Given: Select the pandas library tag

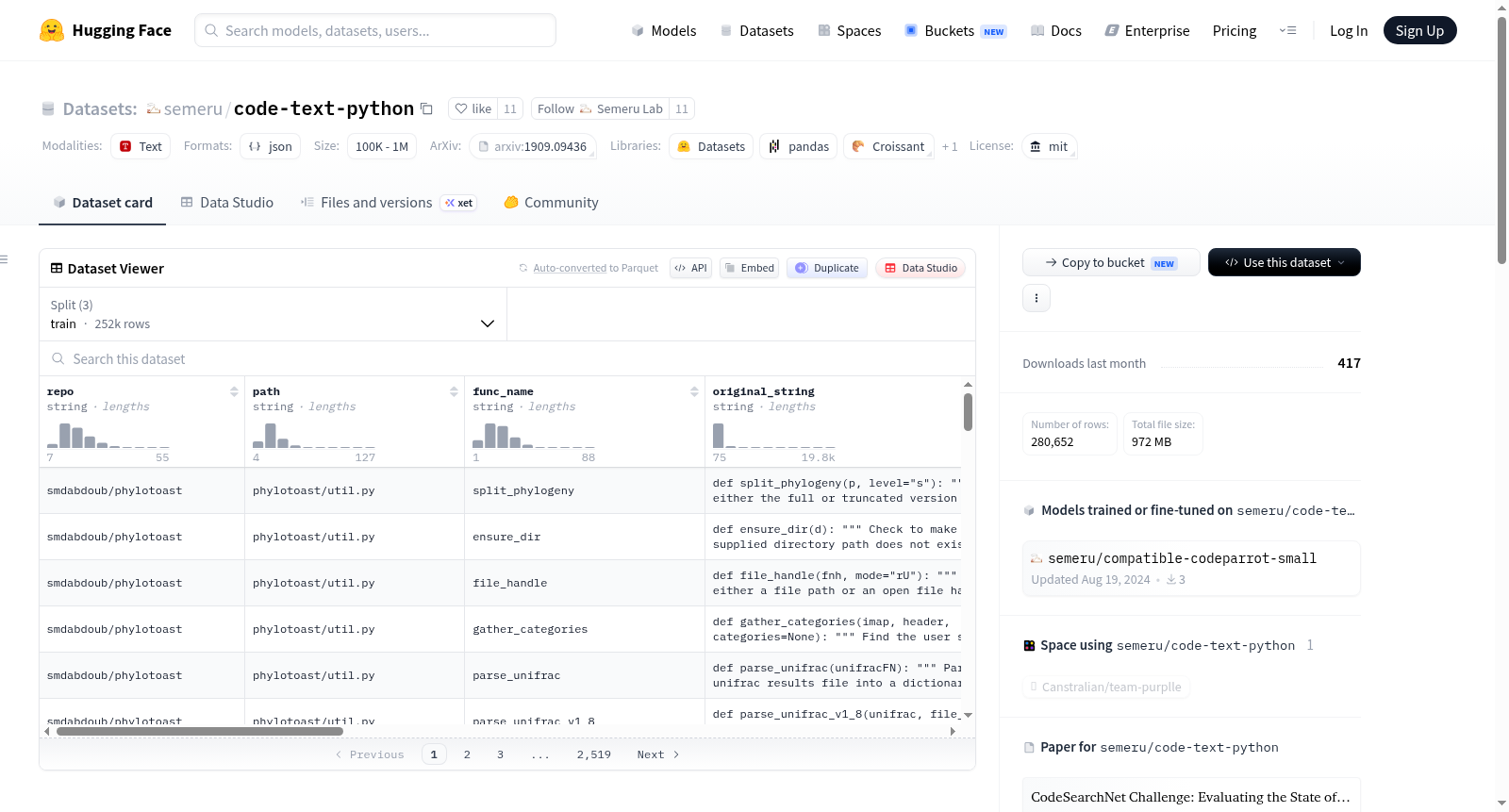Looking at the screenshot, I should (x=798, y=146).
